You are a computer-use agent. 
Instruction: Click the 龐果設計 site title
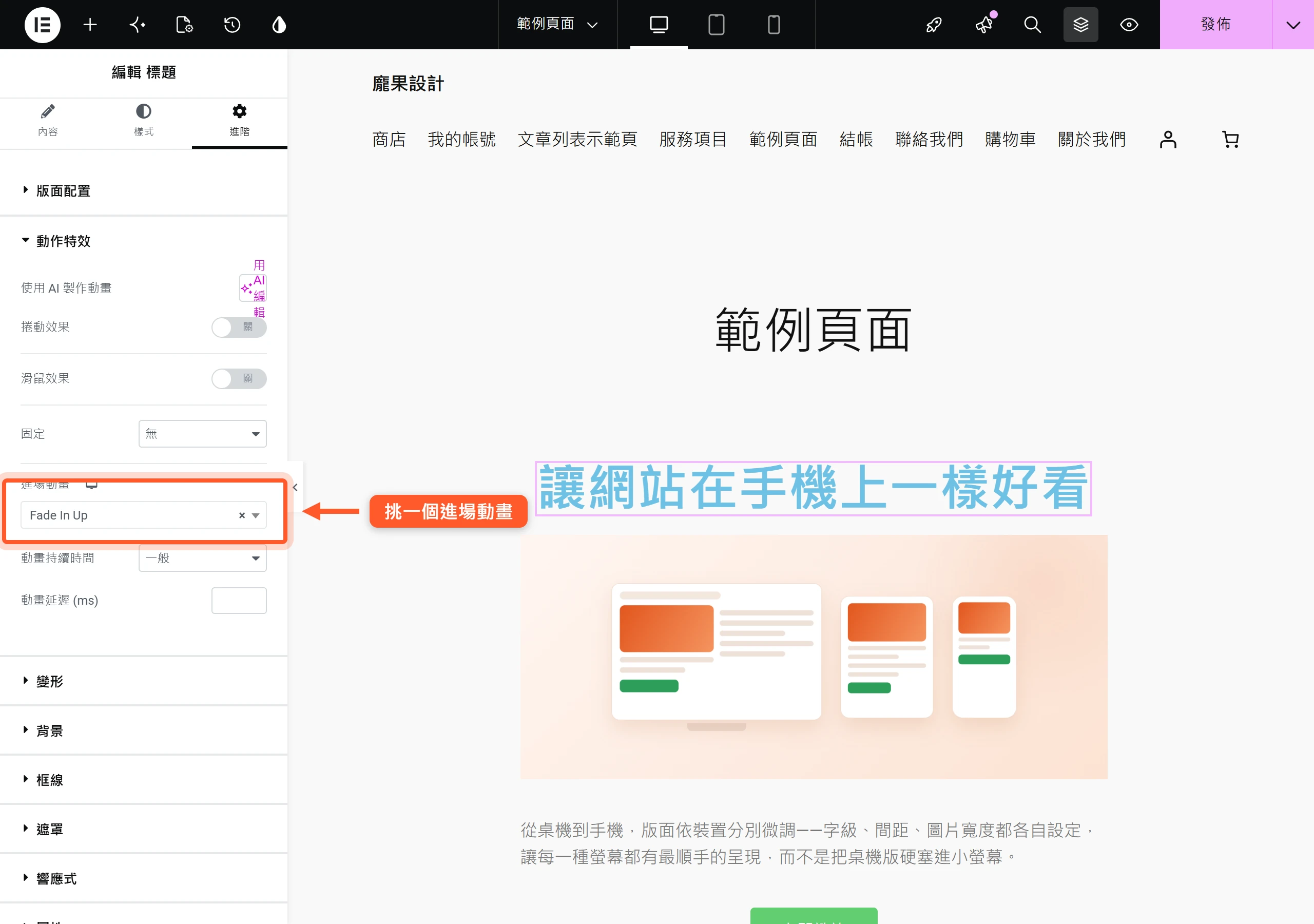point(408,84)
